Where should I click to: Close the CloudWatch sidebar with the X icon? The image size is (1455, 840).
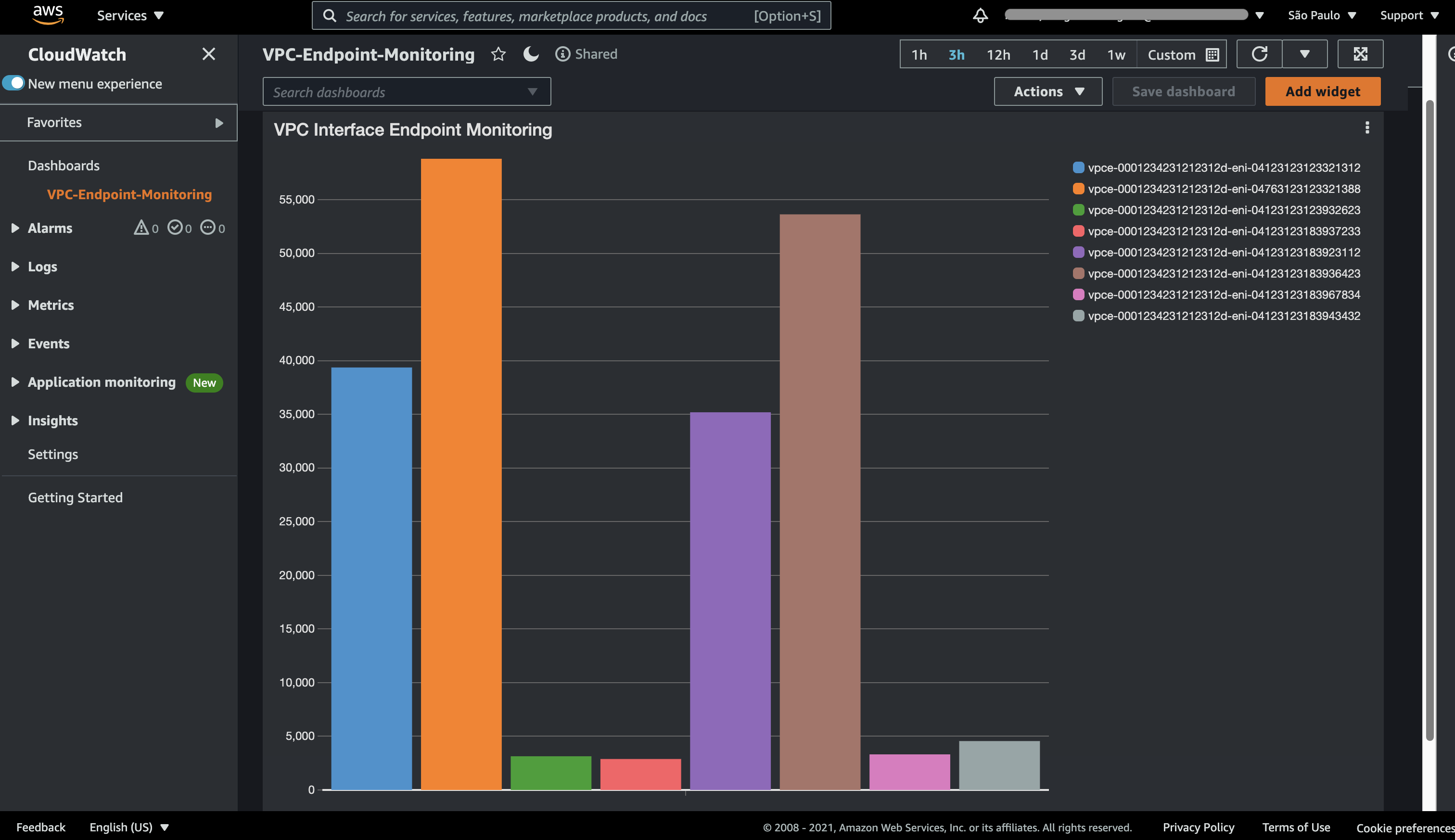coord(208,54)
